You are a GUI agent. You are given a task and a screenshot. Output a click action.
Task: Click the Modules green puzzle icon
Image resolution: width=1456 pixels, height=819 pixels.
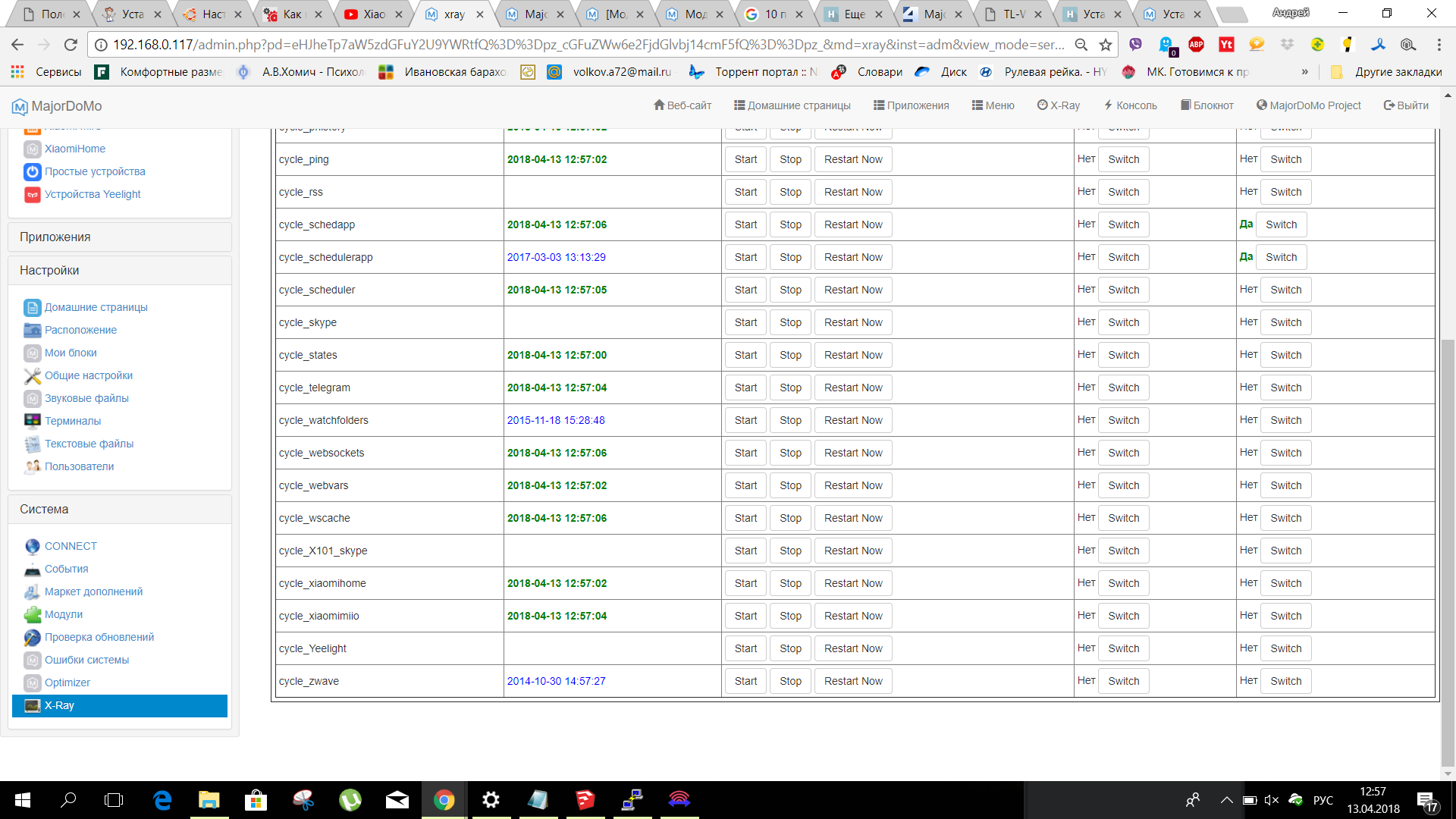tap(32, 614)
